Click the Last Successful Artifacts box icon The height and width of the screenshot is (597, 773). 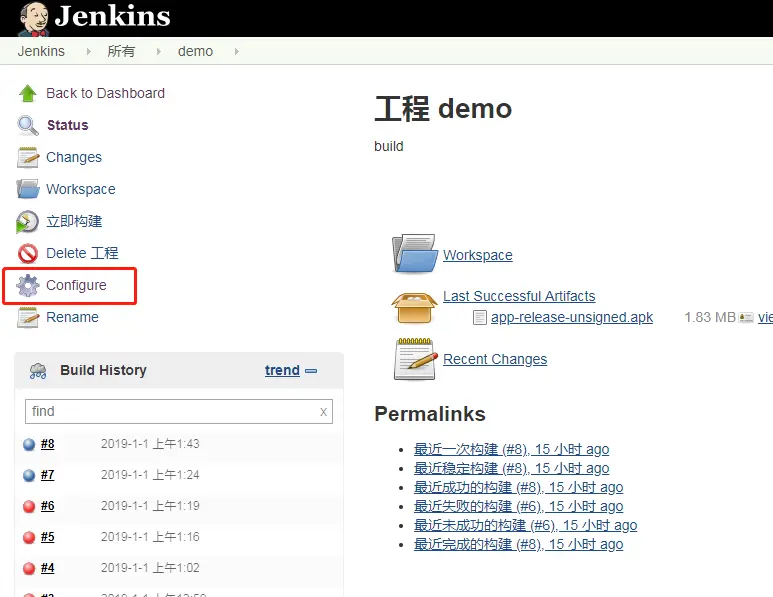pyautogui.click(x=414, y=308)
